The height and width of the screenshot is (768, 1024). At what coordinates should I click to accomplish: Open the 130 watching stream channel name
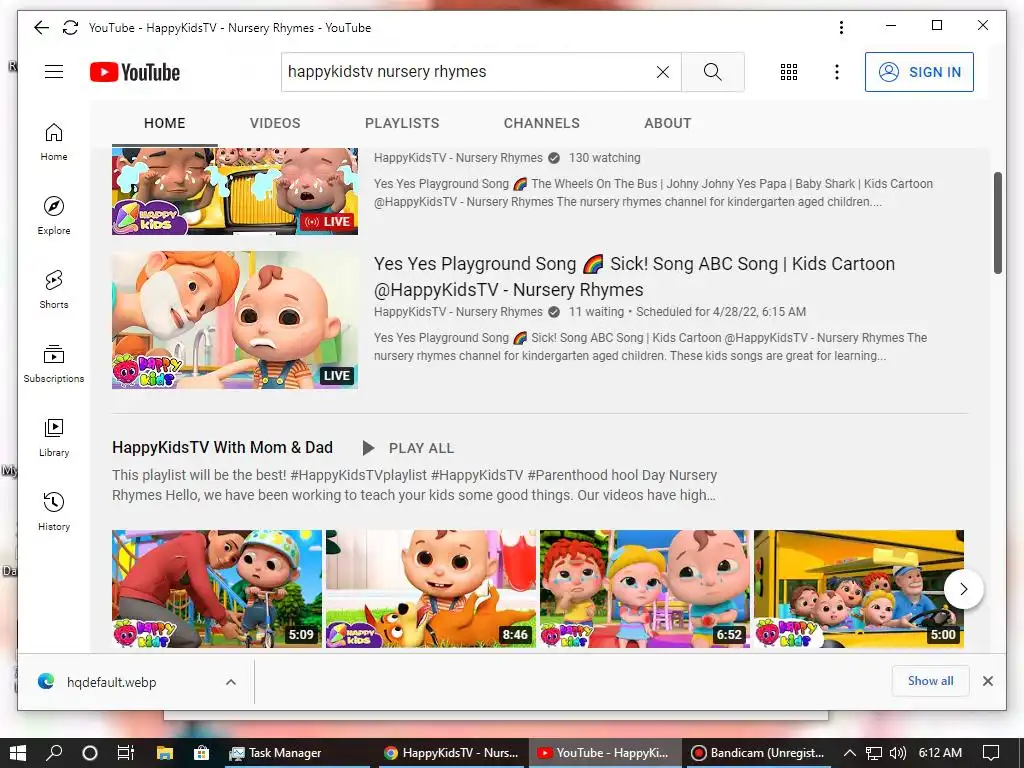458,158
